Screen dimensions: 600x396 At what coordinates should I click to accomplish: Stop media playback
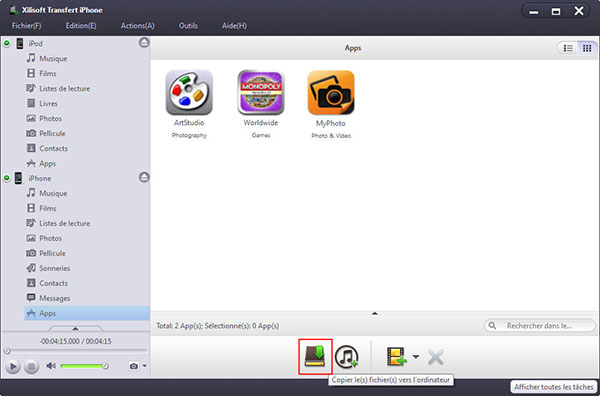tap(31, 367)
